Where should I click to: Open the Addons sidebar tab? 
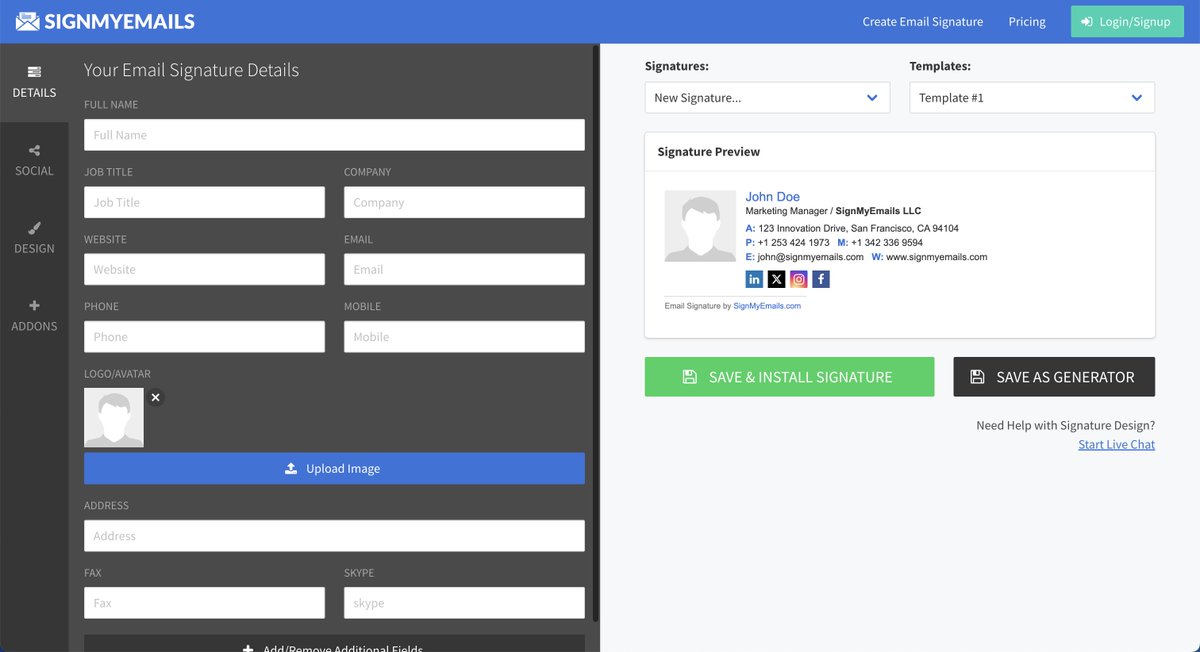tap(34, 316)
